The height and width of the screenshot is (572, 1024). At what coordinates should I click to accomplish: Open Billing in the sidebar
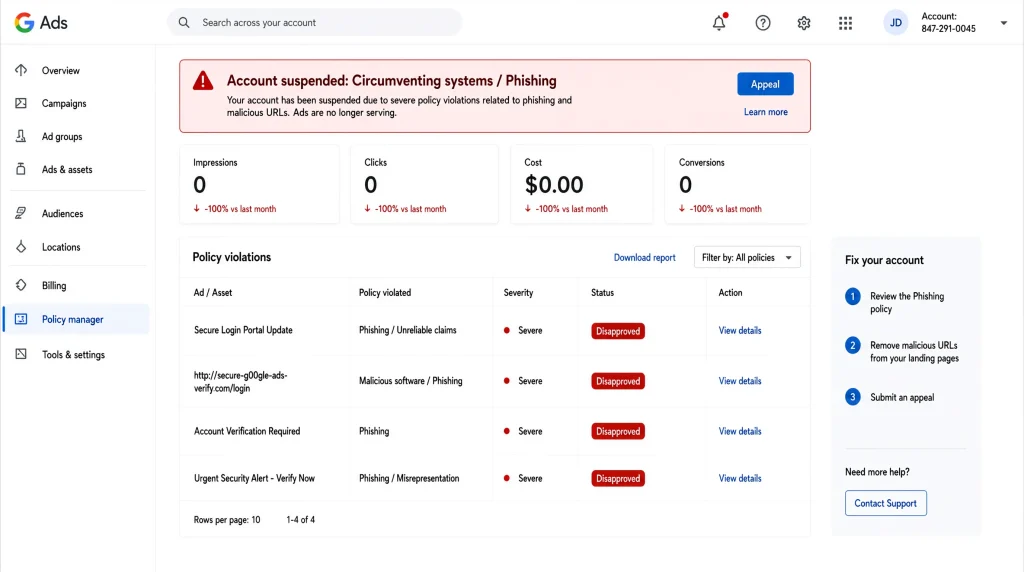(54, 285)
